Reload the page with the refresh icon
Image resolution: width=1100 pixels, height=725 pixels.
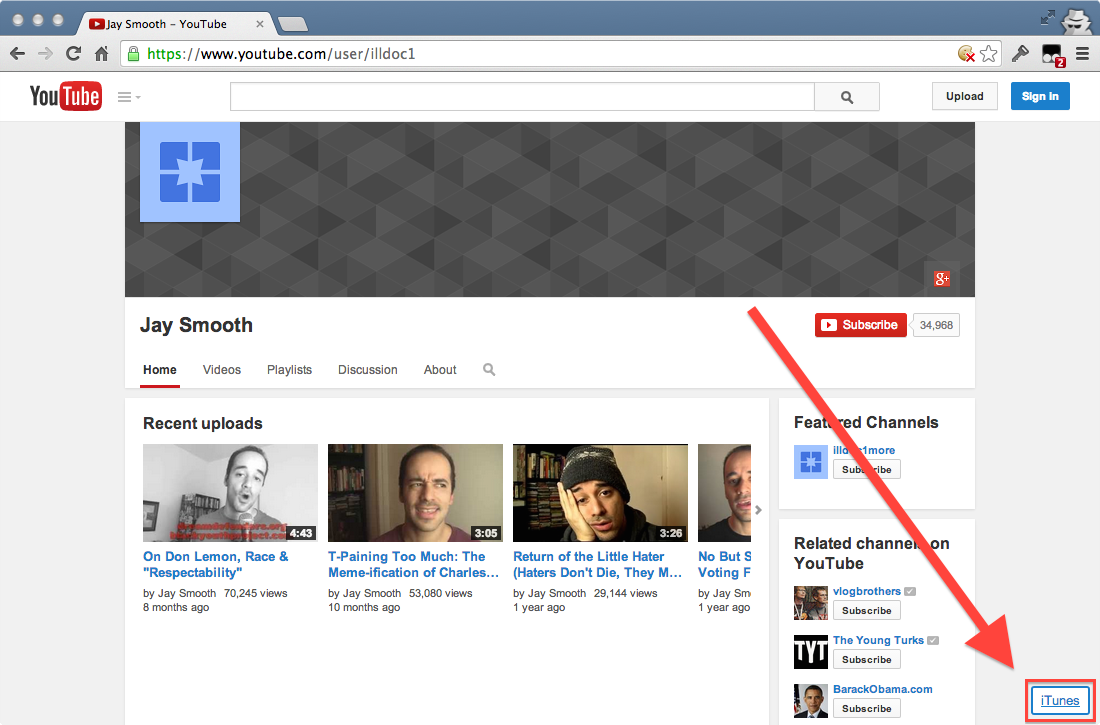pyautogui.click(x=74, y=54)
